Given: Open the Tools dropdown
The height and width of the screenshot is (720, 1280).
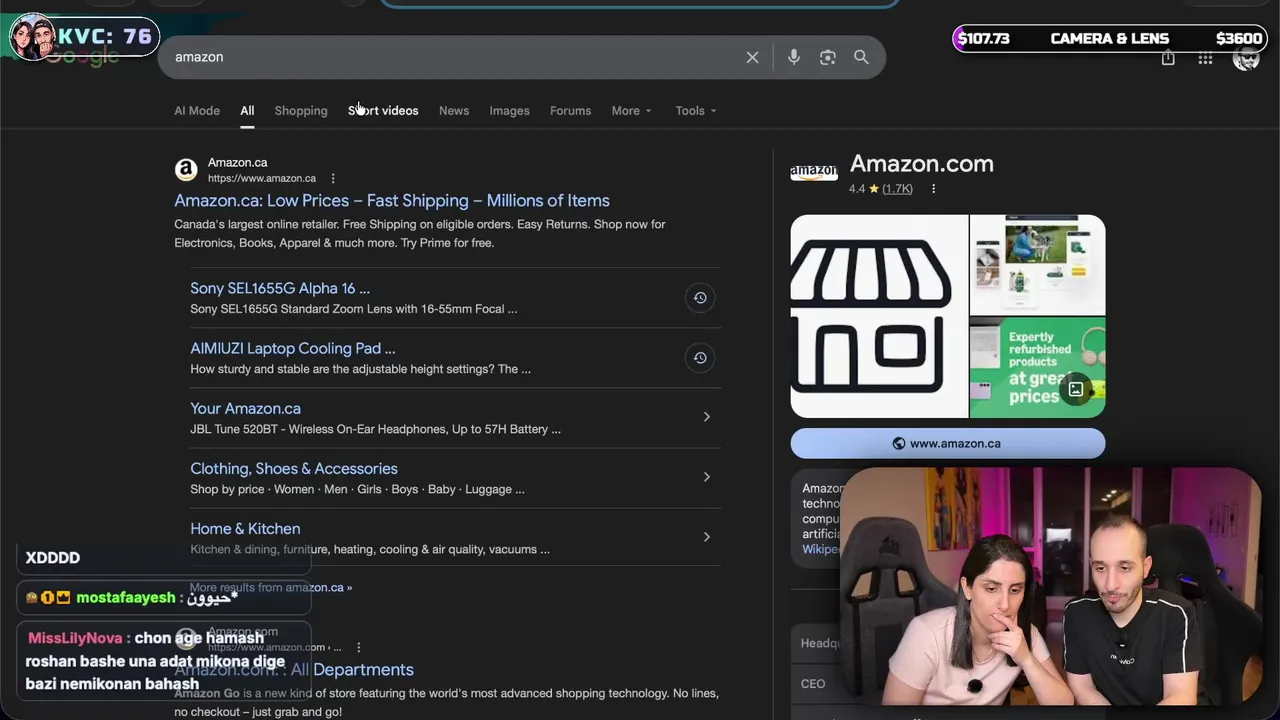Looking at the screenshot, I should click(x=695, y=111).
